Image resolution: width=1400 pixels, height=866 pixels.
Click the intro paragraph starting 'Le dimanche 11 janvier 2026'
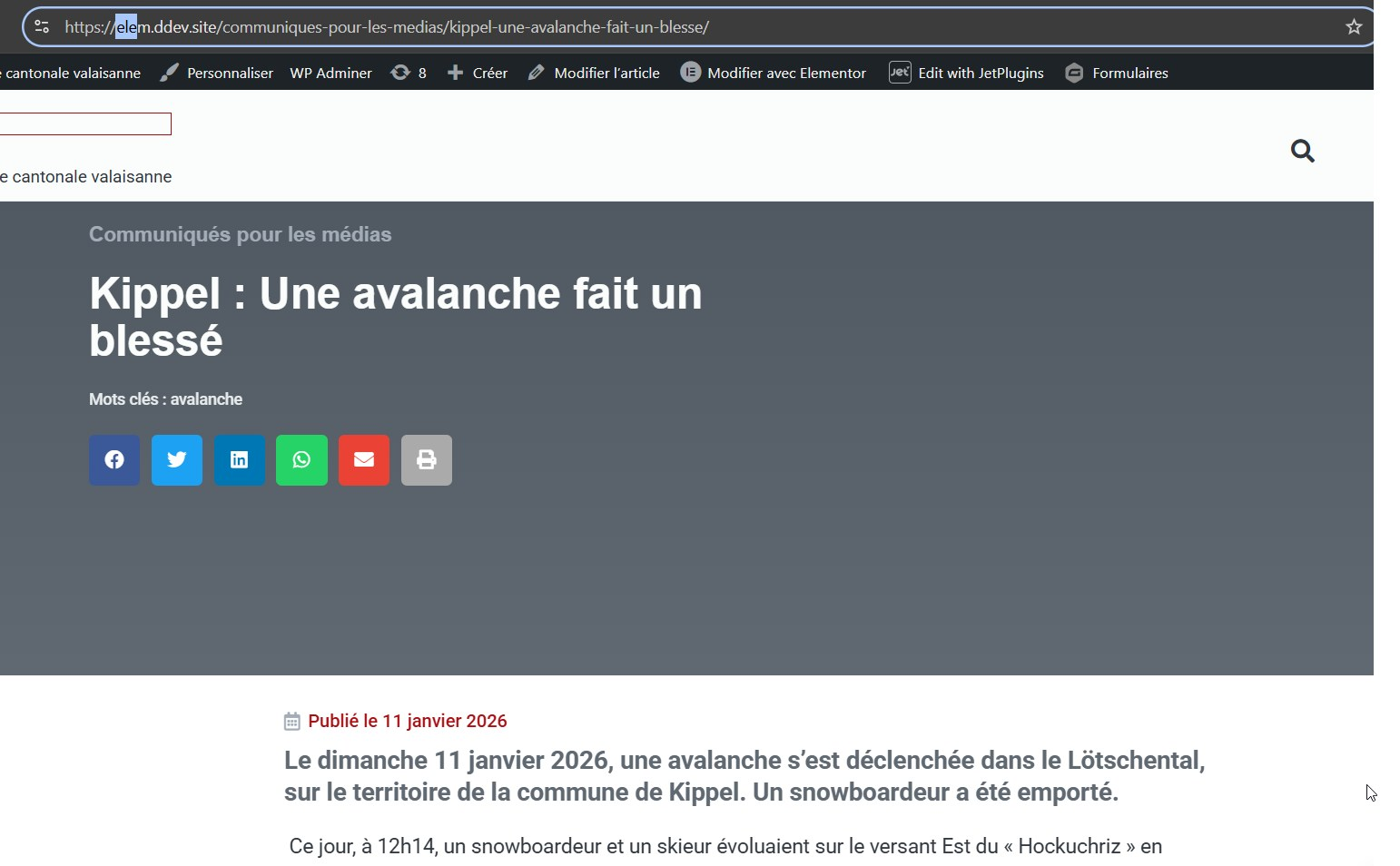(744, 776)
